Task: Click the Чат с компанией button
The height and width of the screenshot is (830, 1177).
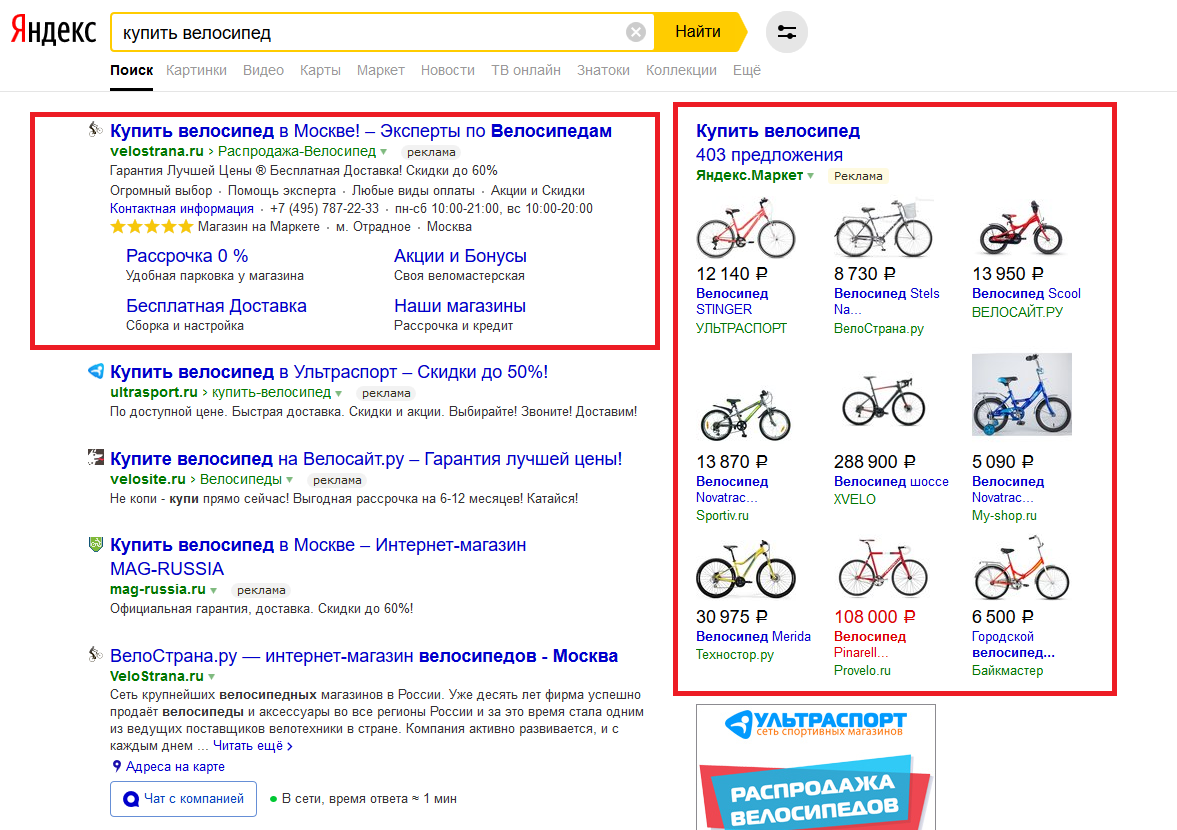Action: 183,799
